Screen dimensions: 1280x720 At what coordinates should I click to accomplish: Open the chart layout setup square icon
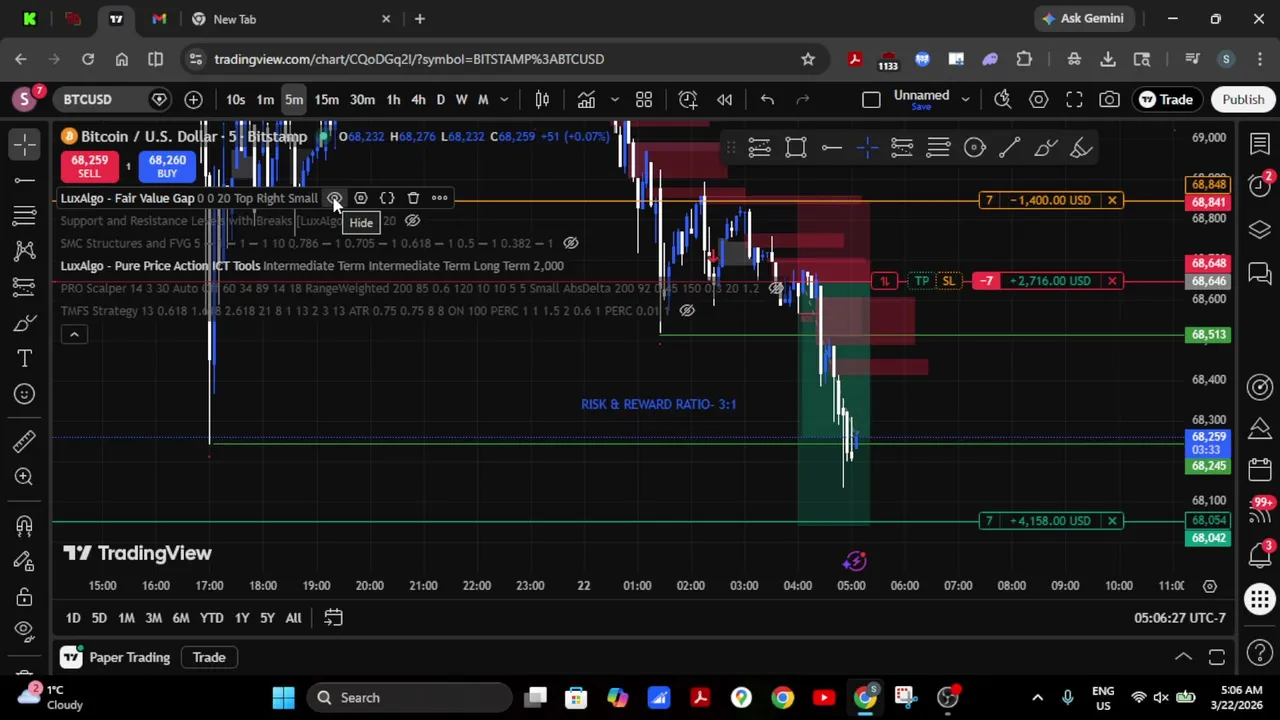[871, 99]
